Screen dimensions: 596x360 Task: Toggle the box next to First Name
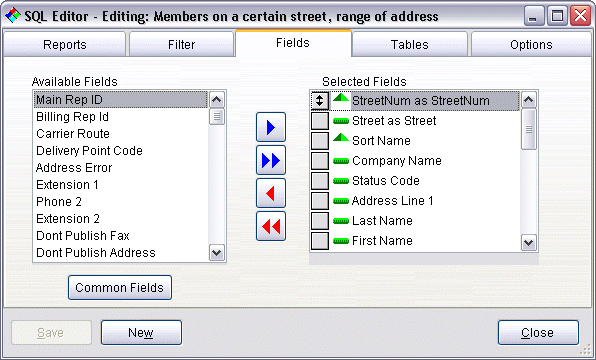320,241
